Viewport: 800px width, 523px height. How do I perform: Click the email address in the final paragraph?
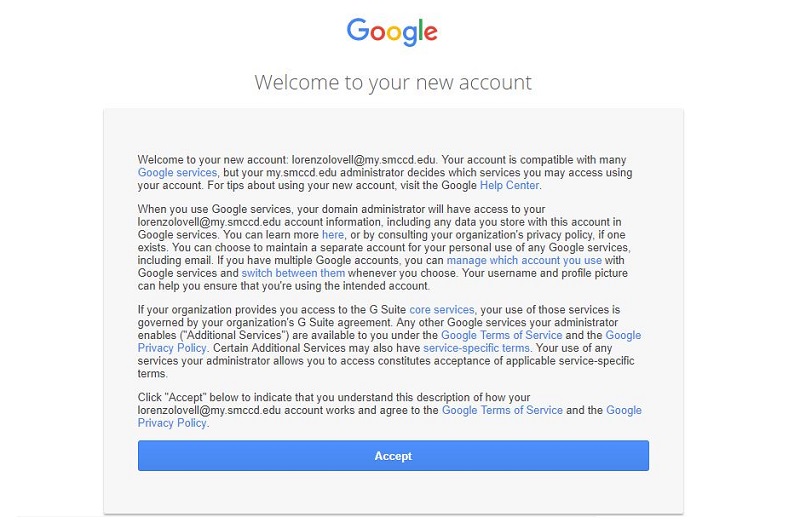point(209,410)
